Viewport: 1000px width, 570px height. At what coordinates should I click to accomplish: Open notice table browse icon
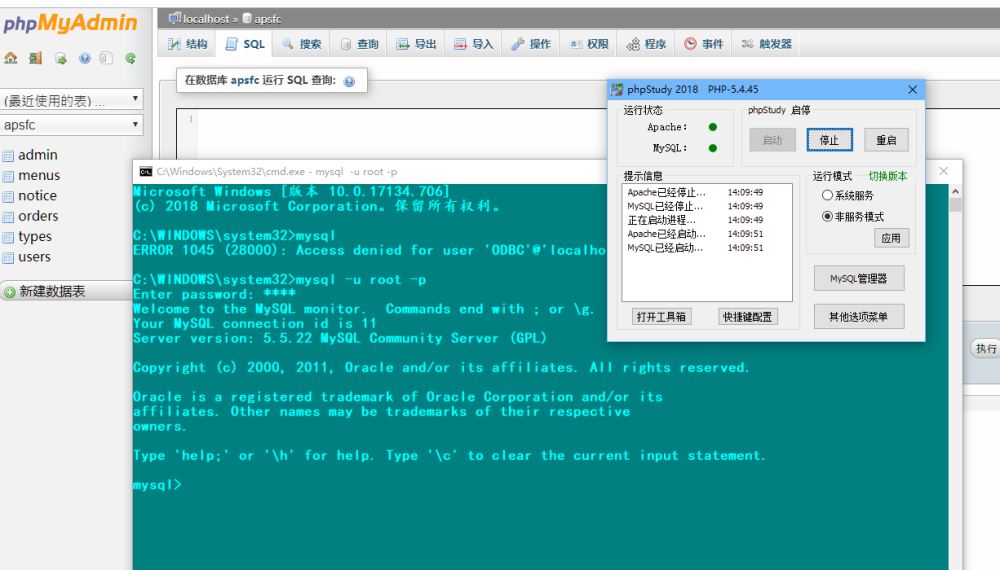[x=8, y=196]
